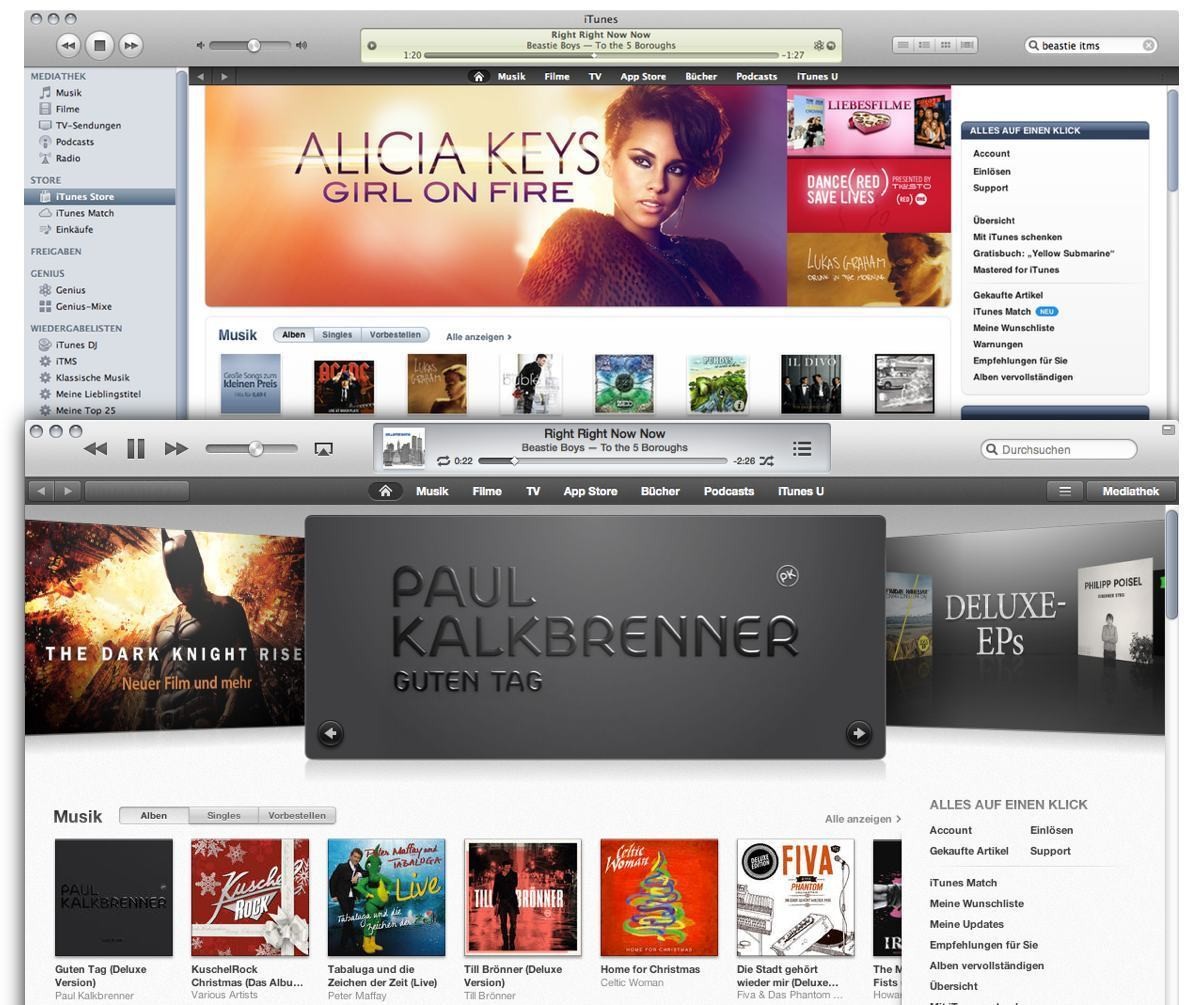The height and width of the screenshot is (1005, 1200).
Task: Select Singles tab above Guten Tag album
Action: pos(223,815)
